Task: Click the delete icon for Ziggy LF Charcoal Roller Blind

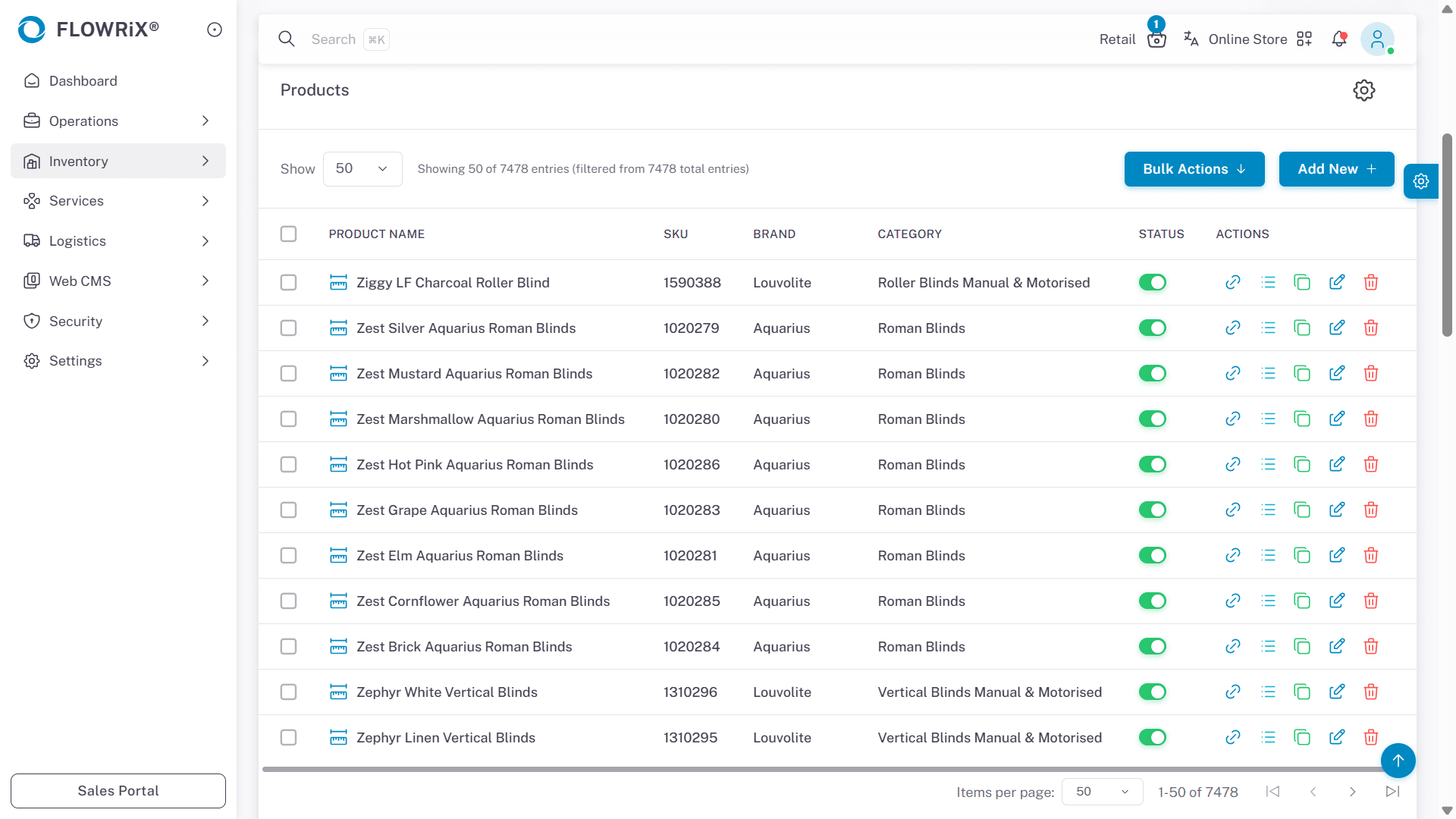Action: [x=1370, y=282]
